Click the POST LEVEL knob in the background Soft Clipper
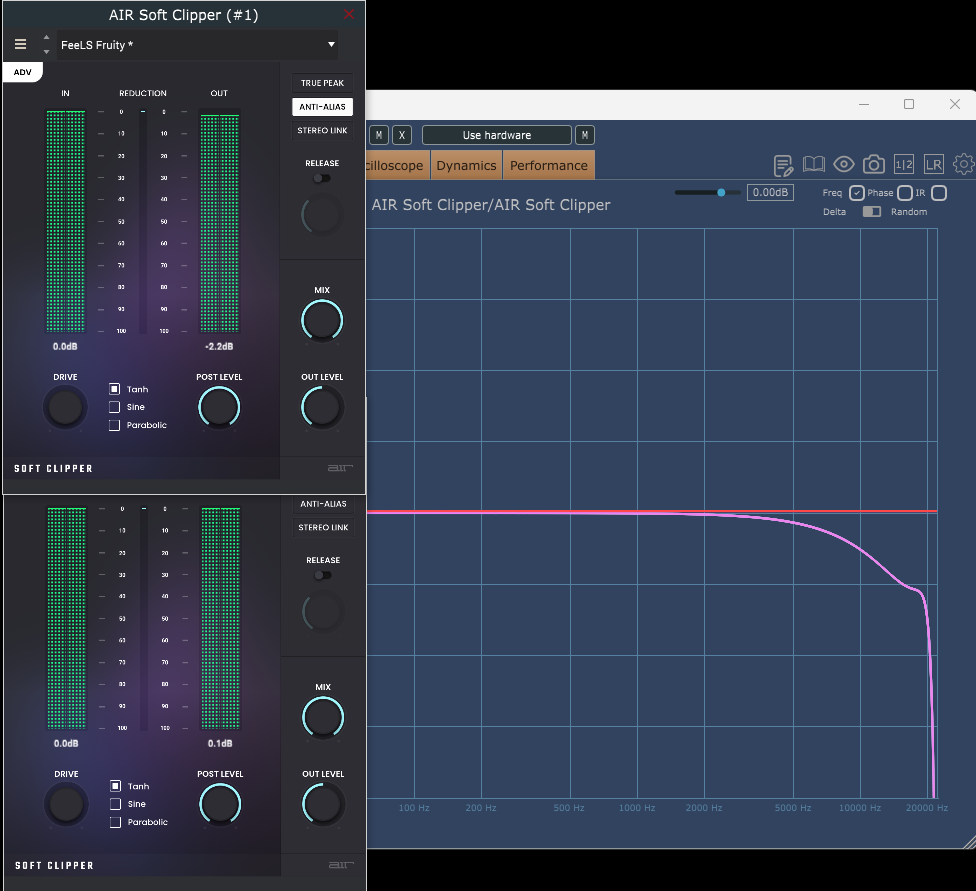 tap(220, 804)
